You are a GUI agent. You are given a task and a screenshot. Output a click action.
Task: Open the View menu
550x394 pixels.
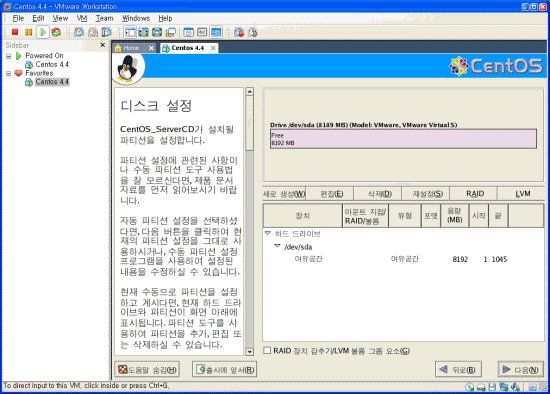pos(60,18)
